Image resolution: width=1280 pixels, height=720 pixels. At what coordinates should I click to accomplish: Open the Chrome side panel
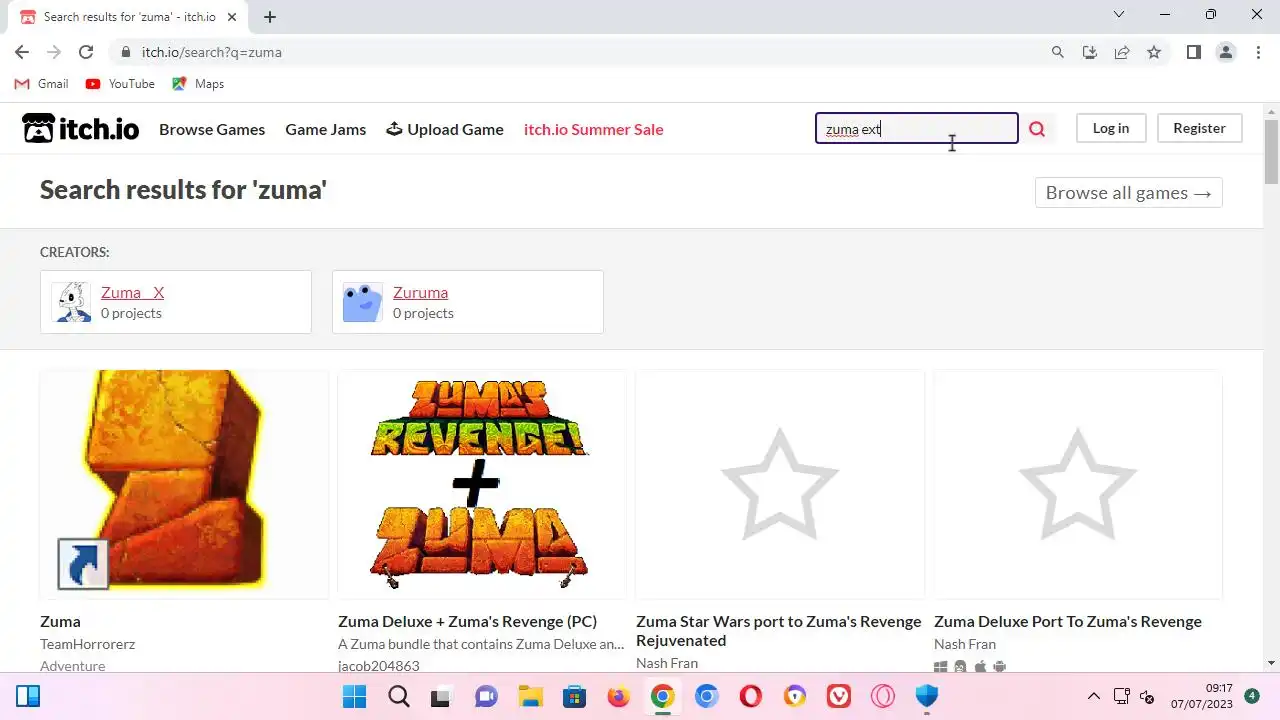(x=1193, y=52)
